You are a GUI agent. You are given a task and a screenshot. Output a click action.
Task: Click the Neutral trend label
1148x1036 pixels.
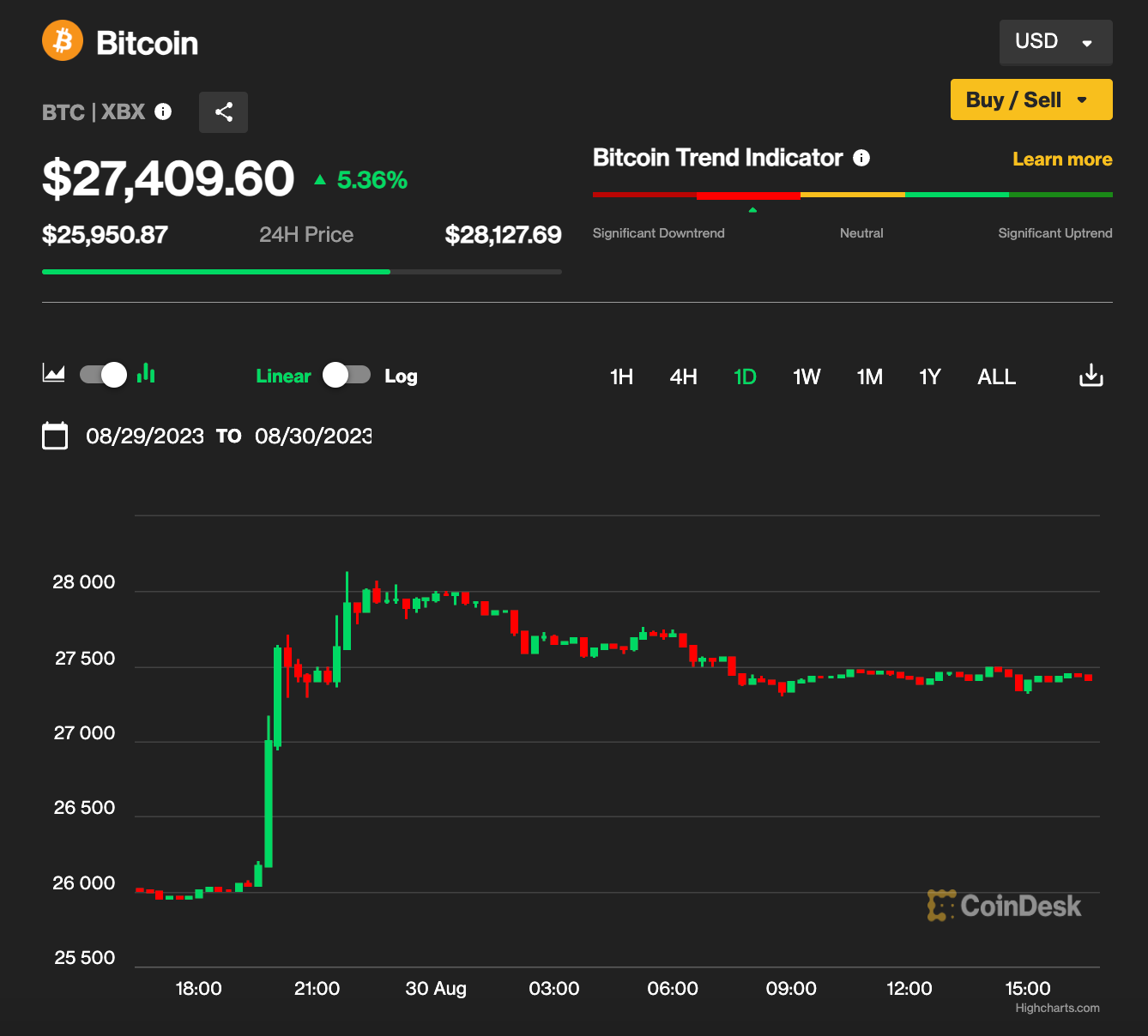pos(861,233)
